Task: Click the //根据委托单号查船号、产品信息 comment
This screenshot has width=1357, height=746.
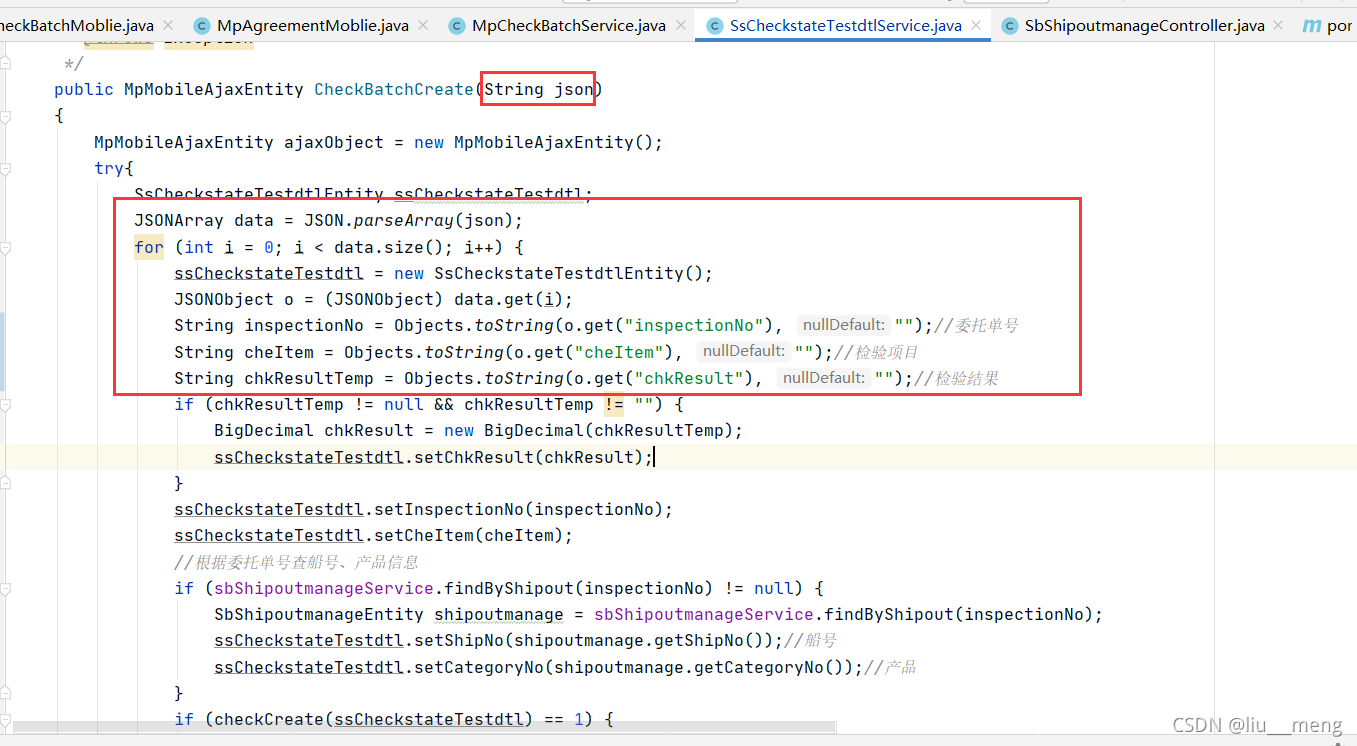Action: [296, 562]
